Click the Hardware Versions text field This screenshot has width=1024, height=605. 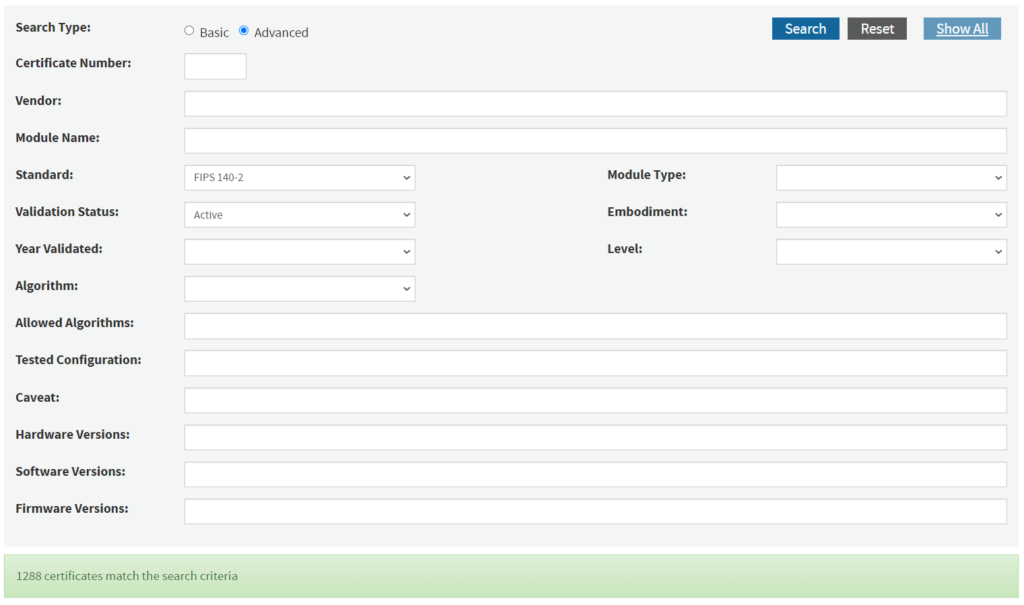[x=595, y=438]
